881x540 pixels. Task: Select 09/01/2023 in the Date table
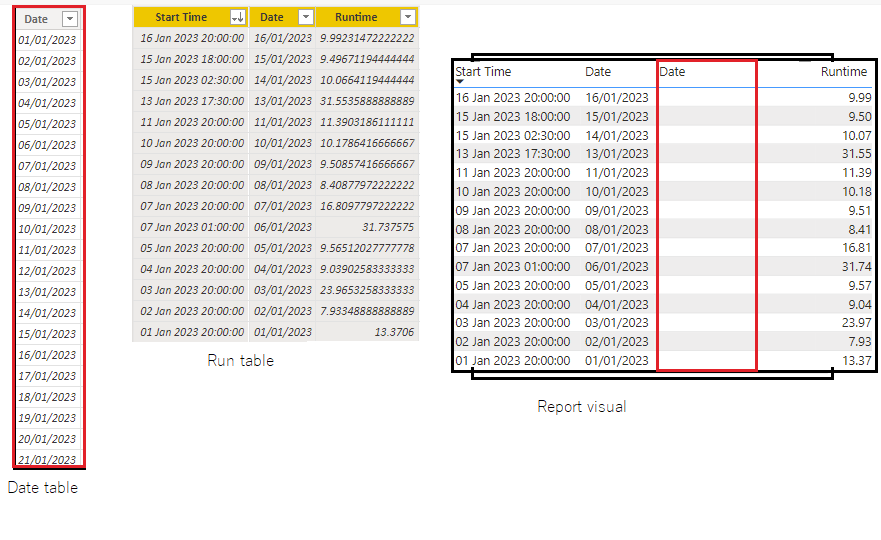point(47,208)
